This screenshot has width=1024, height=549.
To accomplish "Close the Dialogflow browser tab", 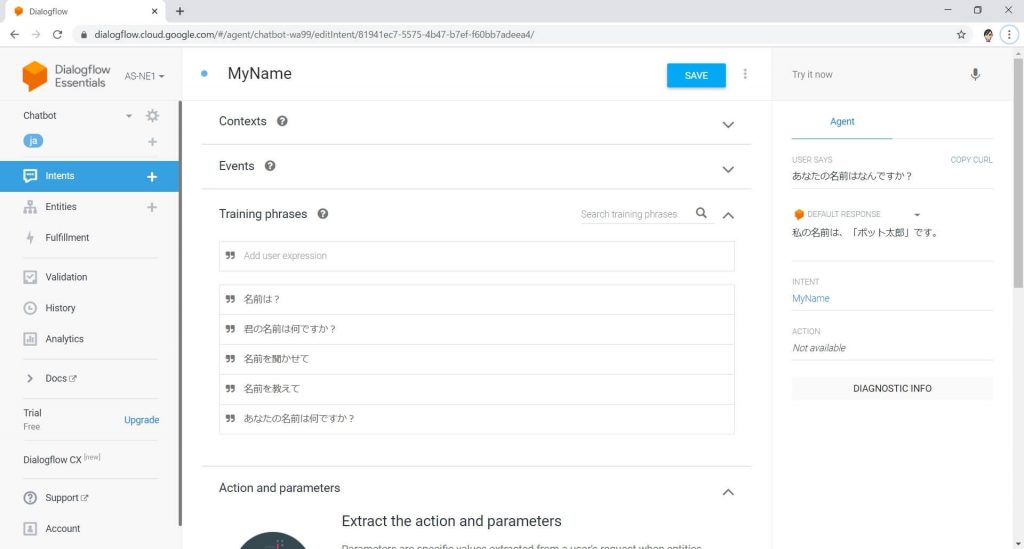I will click(154, 11).
